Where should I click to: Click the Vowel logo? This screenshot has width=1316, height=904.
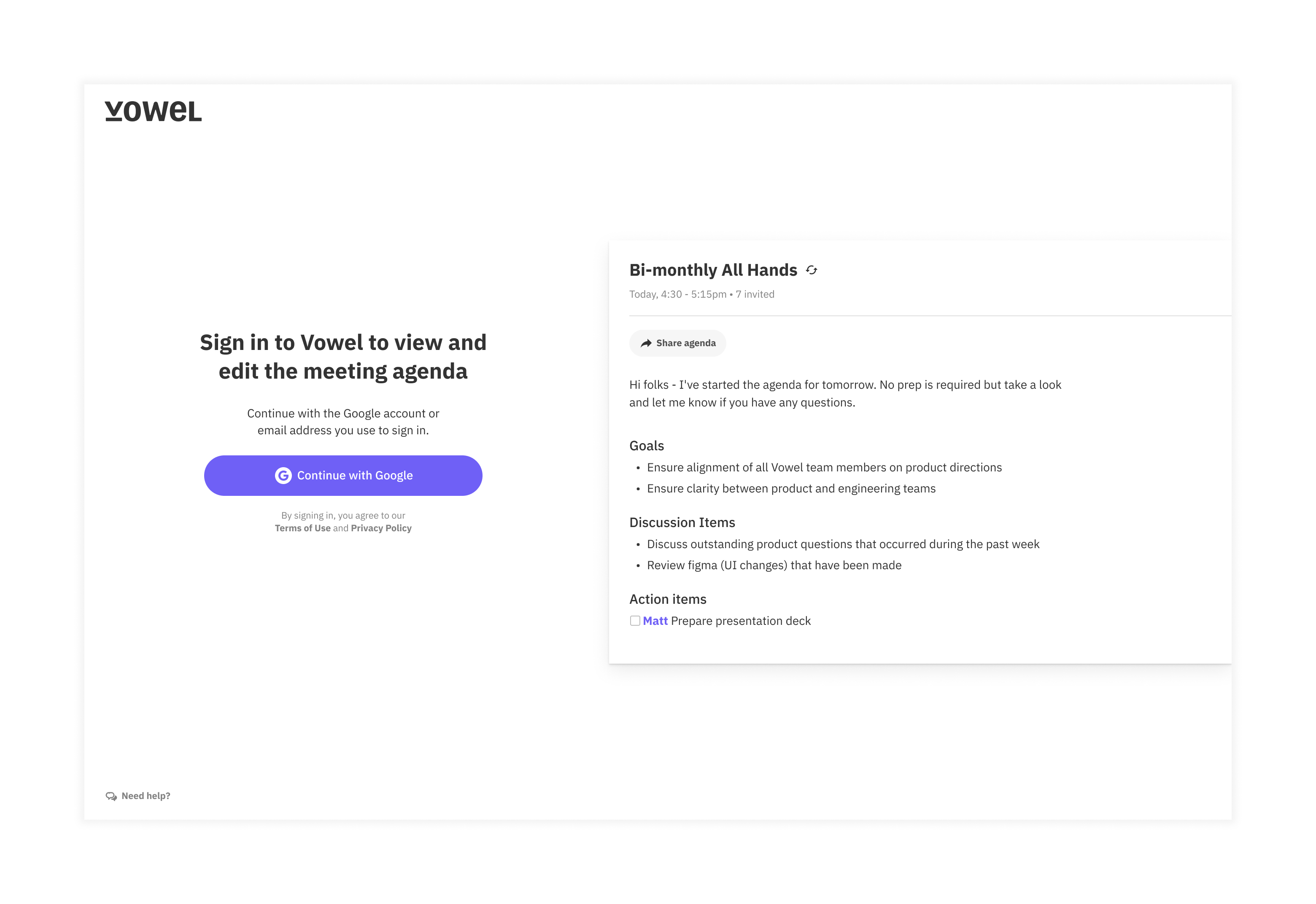[x=153, y=111]
